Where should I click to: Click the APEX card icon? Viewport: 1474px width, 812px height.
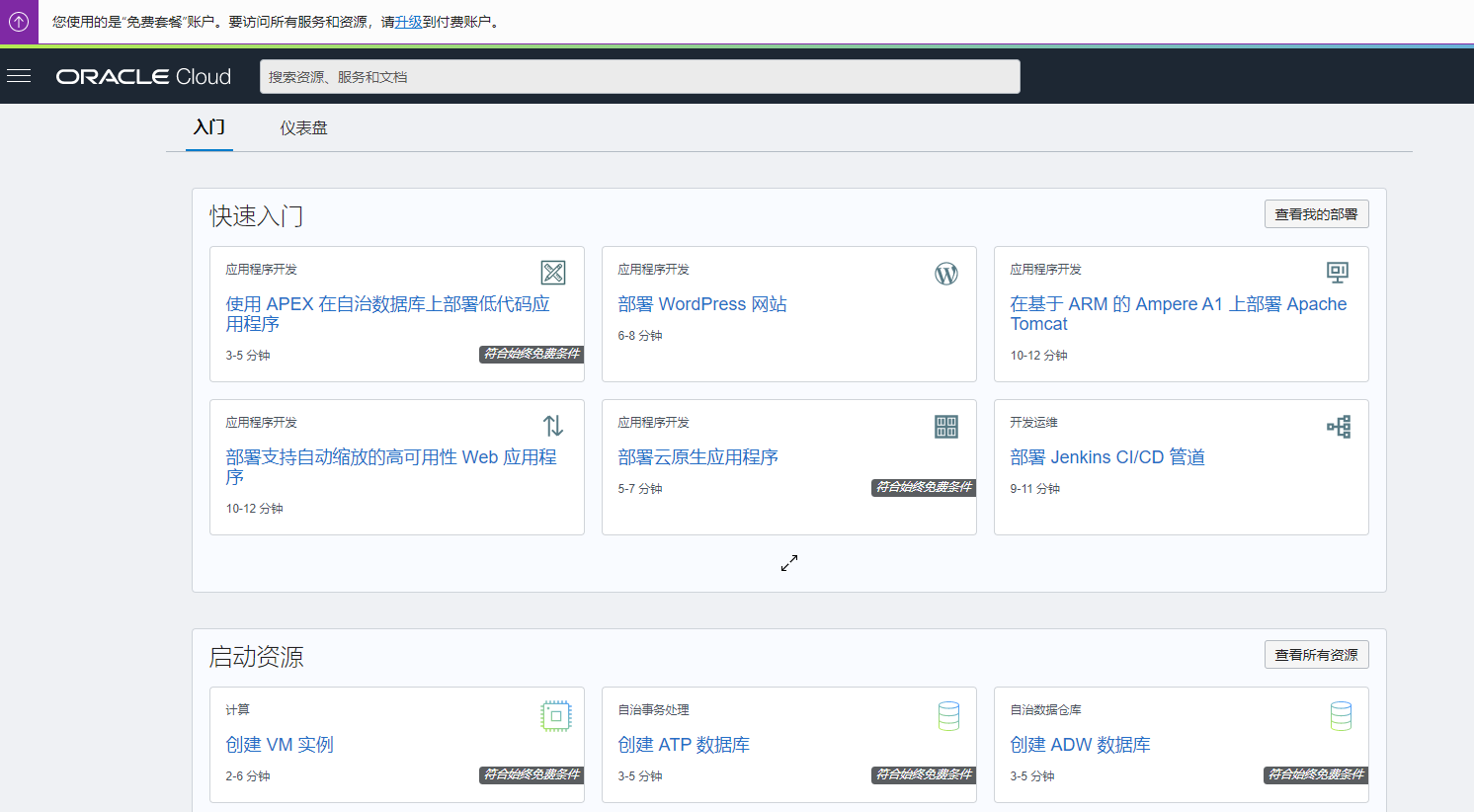point(553,273)
